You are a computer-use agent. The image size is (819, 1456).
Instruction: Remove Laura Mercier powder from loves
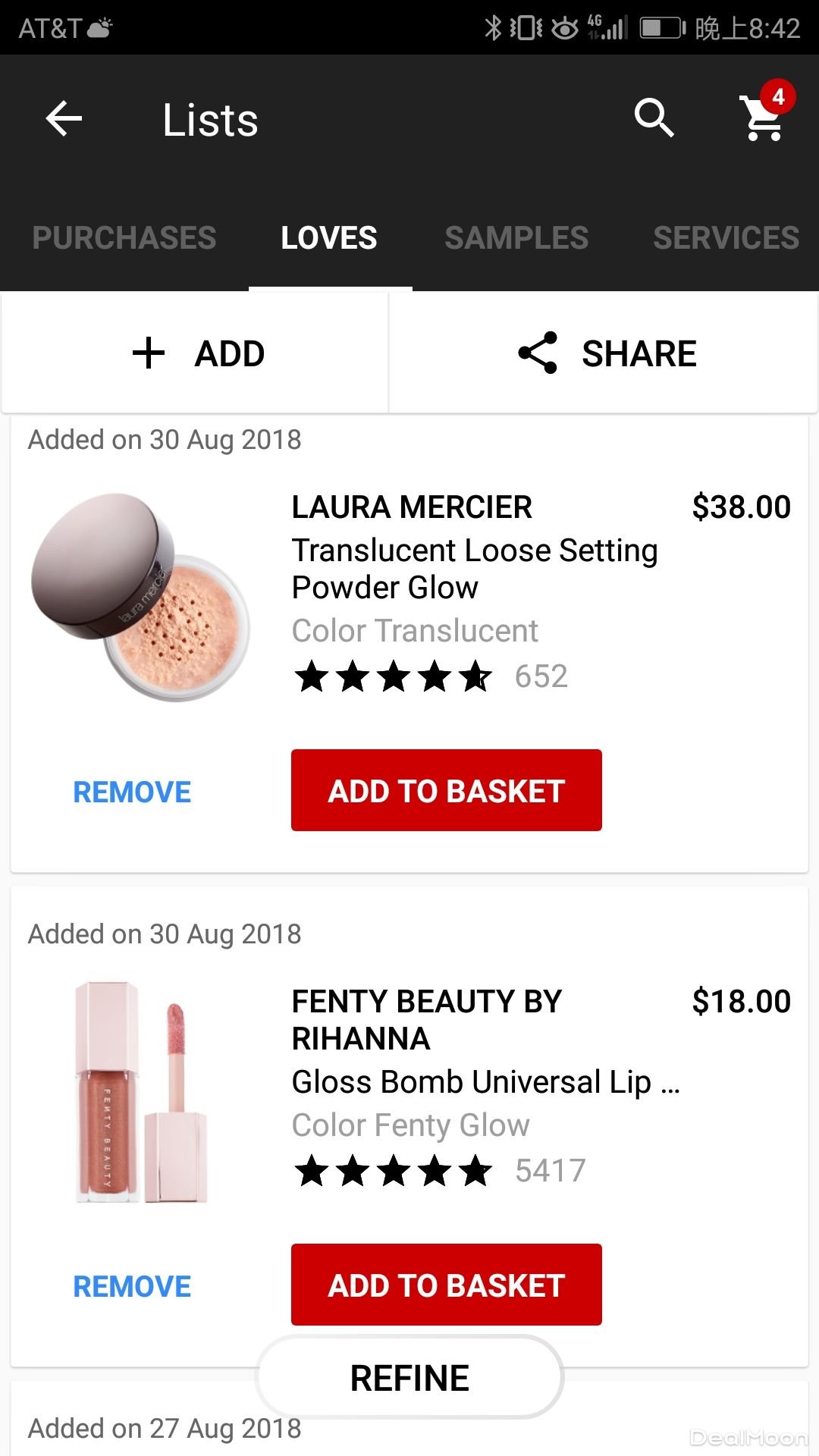tap(132, 792)
